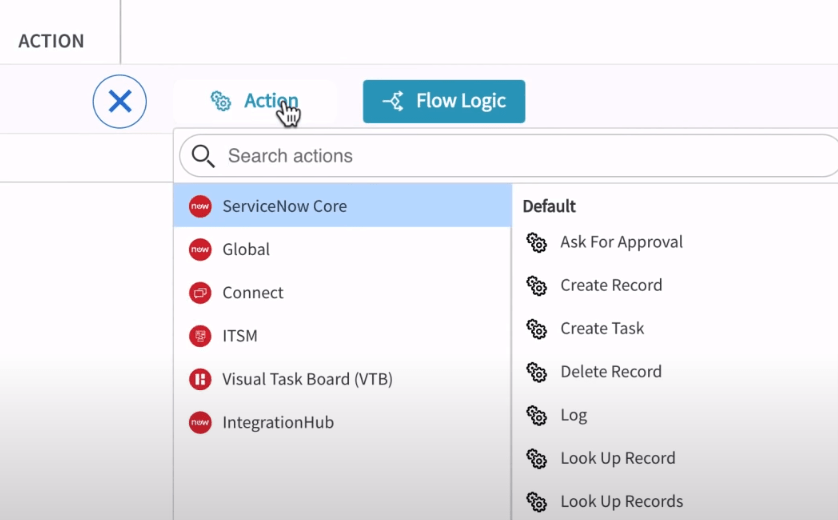Click the gear icon on Action button

click(220, 100)
